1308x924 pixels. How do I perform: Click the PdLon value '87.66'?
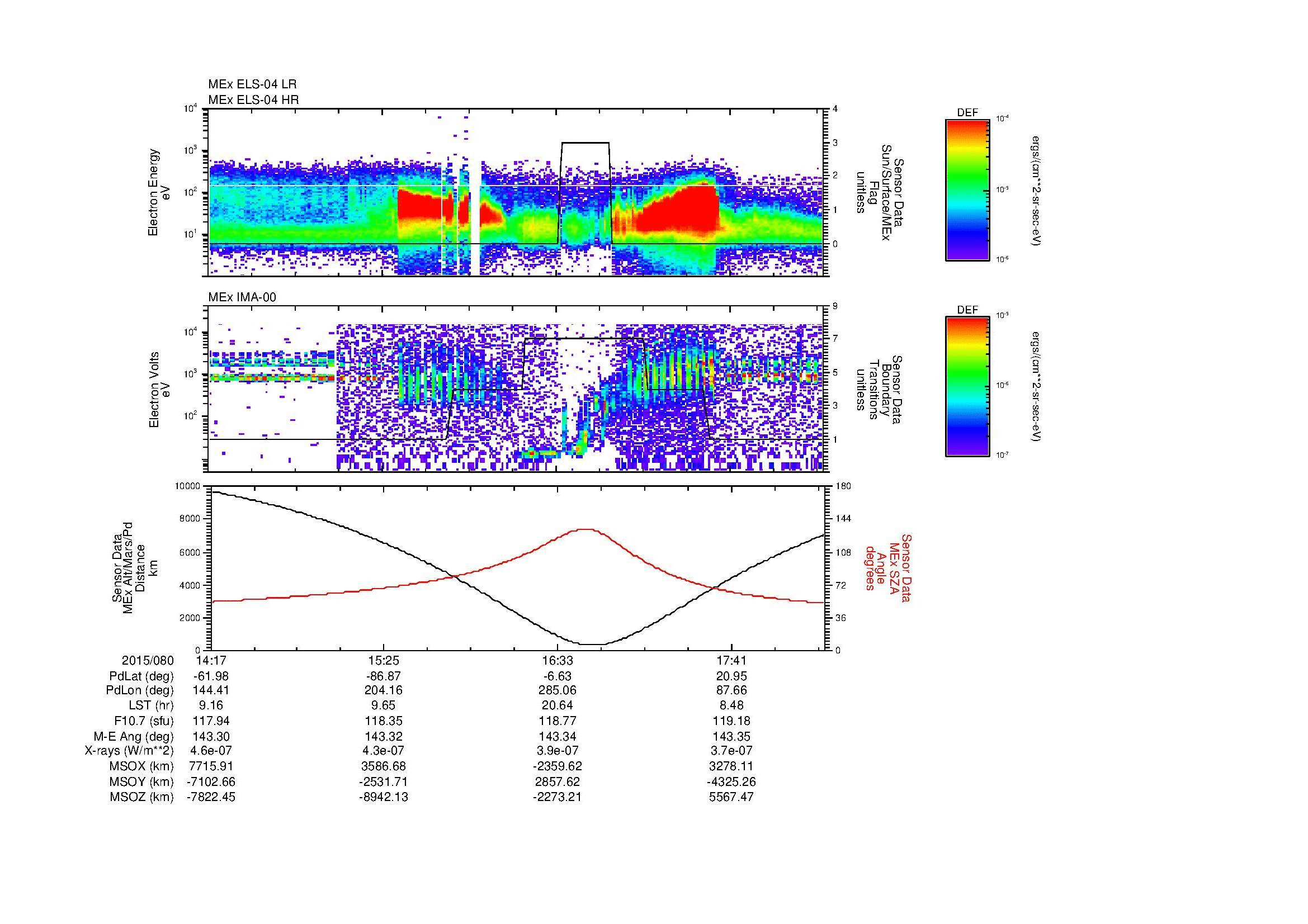point(731,690)
